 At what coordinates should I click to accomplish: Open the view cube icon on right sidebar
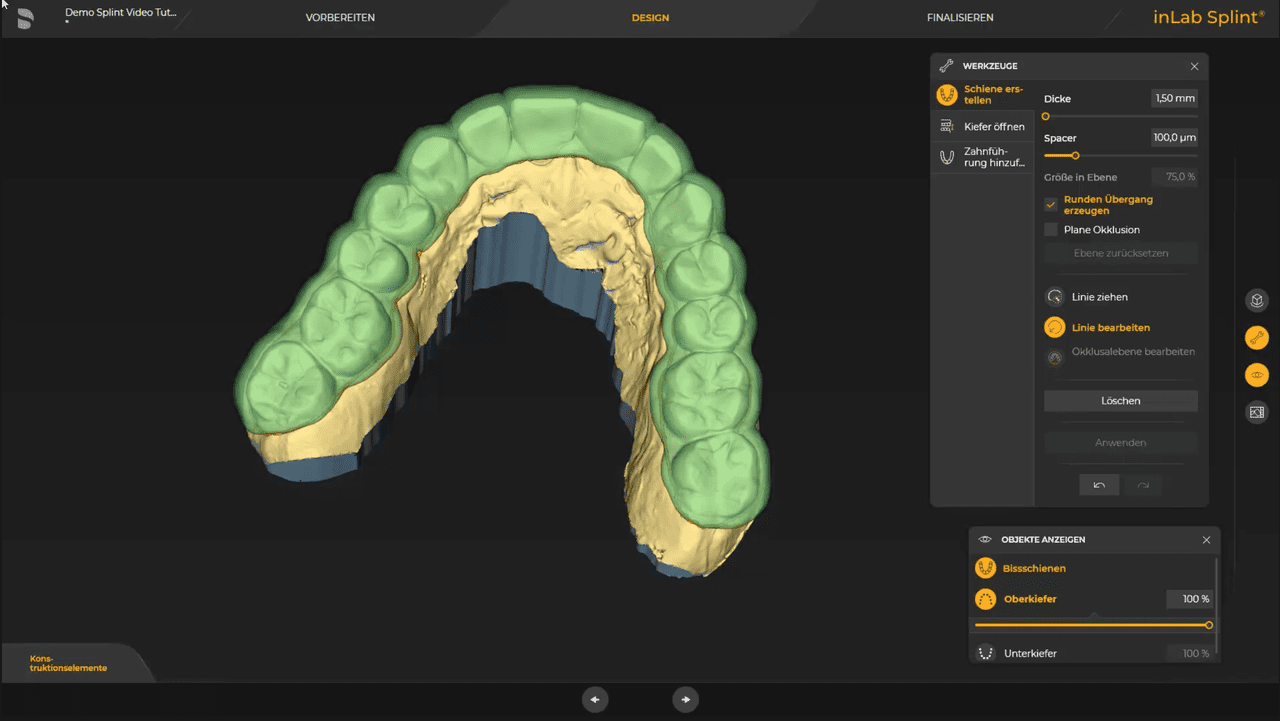tap(1257, 300)
